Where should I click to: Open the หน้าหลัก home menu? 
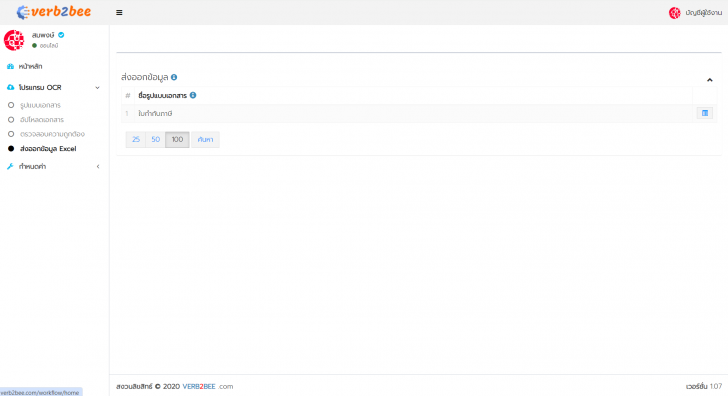[30, 66]
